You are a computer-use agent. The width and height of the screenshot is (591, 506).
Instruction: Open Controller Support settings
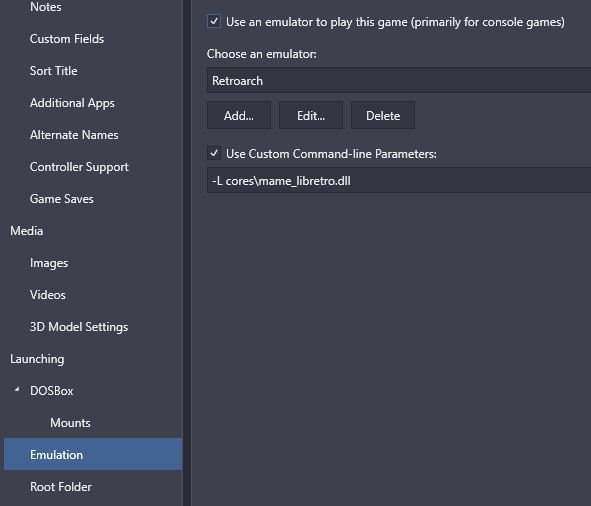coord(79,167)
